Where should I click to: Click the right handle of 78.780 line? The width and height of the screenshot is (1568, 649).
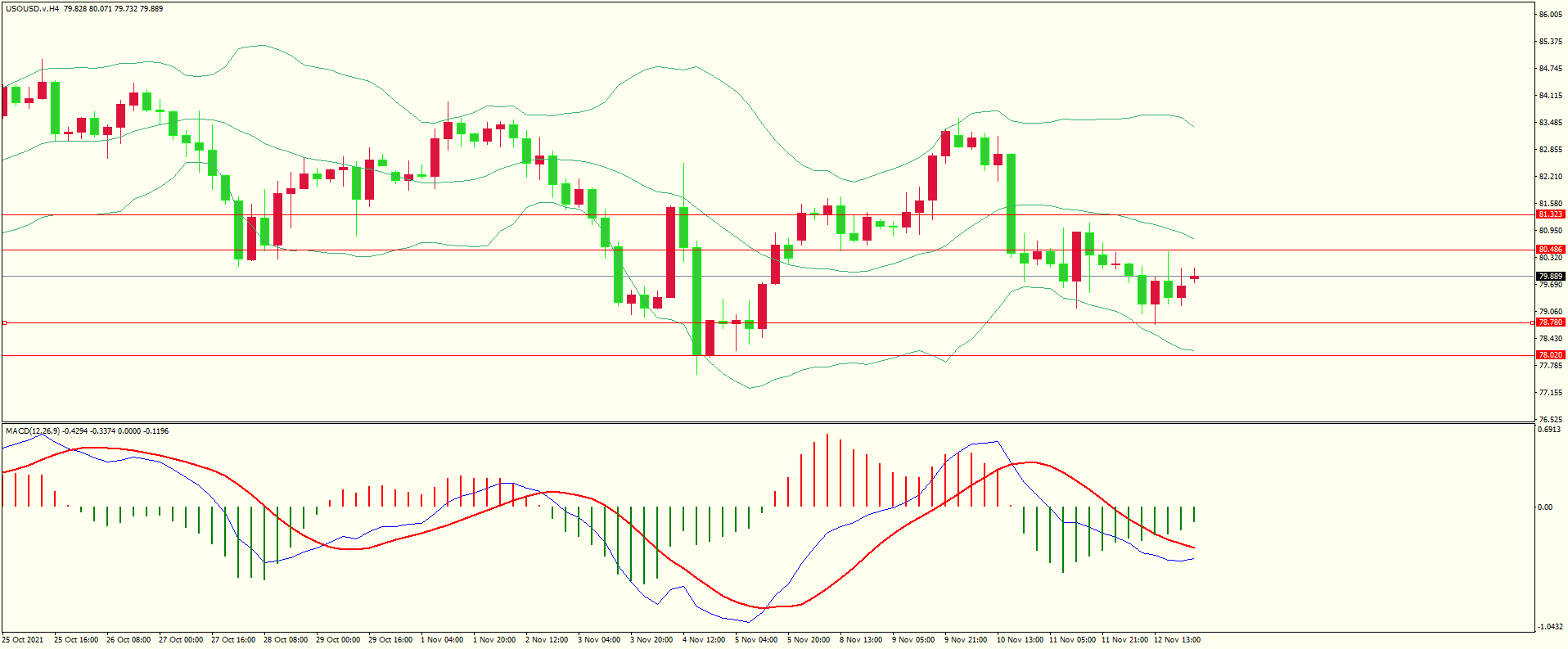click(x=1532, y=323)
